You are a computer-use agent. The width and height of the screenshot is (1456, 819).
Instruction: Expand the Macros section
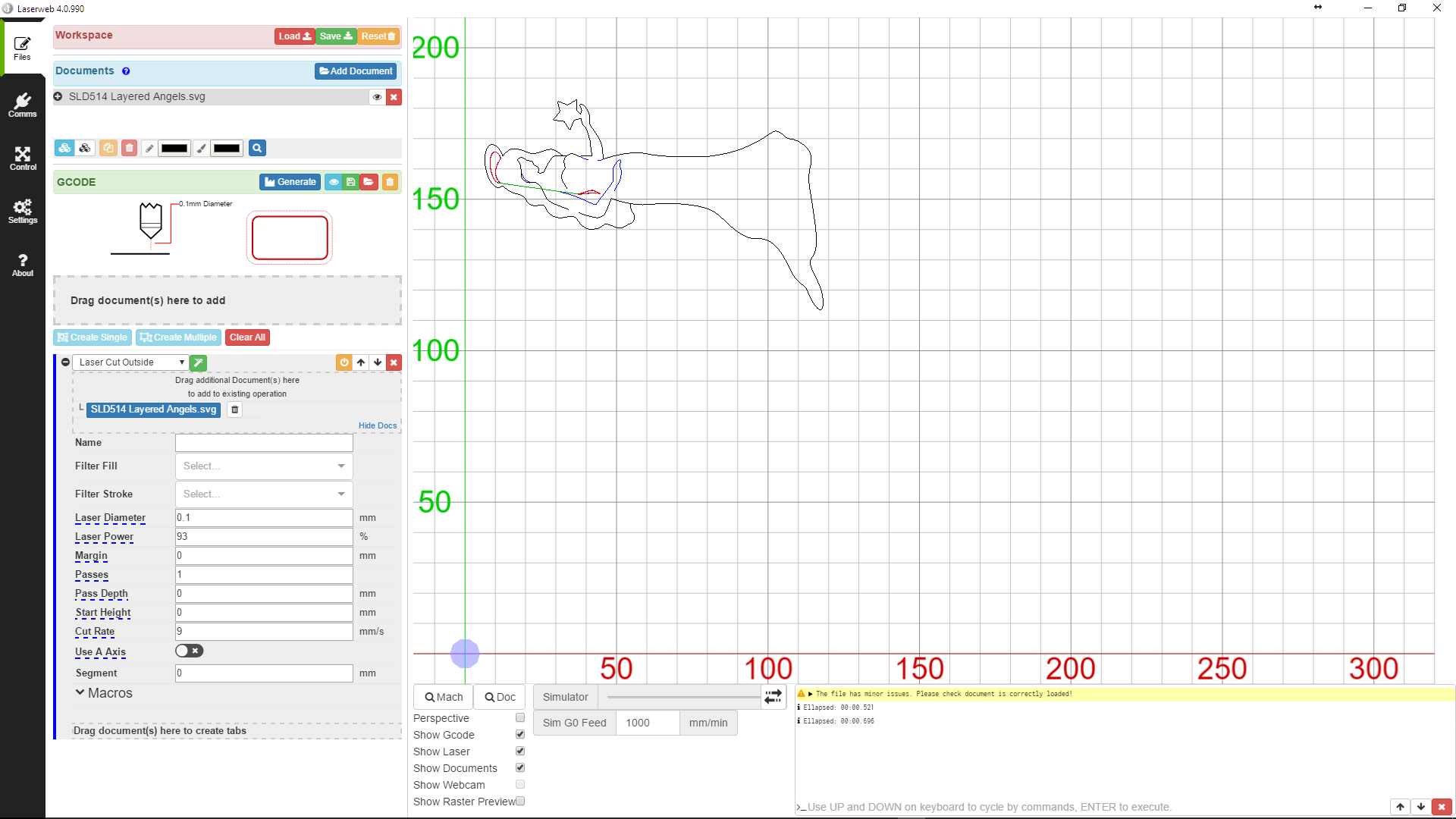point(103,693)
